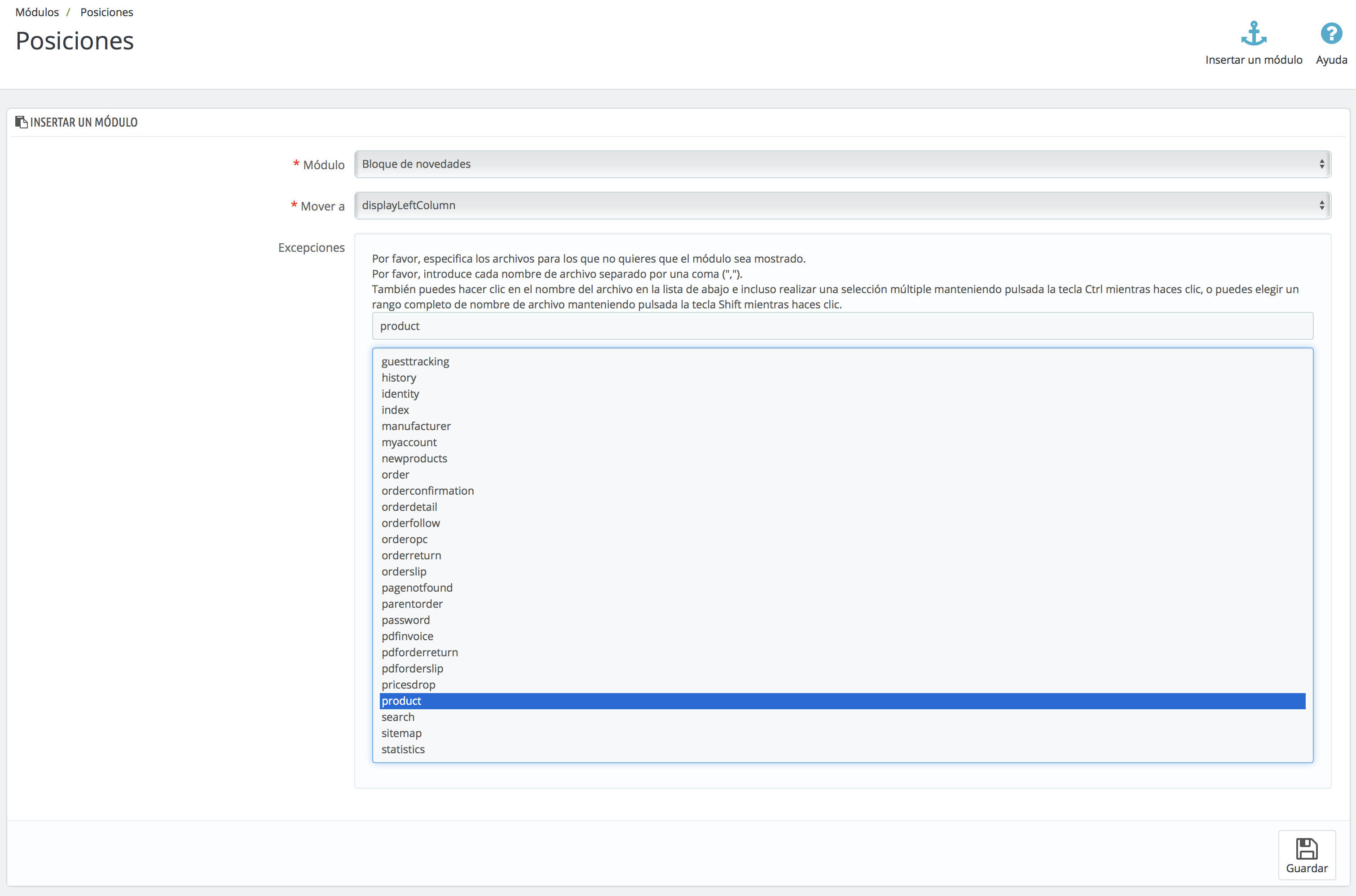
Task: Click Posiciones breadcrumb item
Action: point(106,12)
